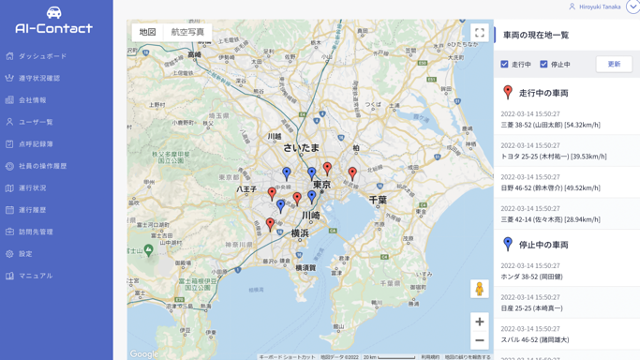Uncheck the 走行中 checkbox
Image resolution: width=640 pixels, height=360 pixels.
(504, 64)
